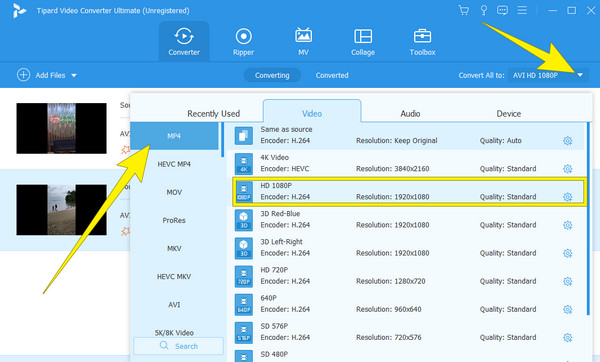Select AVI in the format list
Viewport: 600px width, 362px height.
coord(174,305)
